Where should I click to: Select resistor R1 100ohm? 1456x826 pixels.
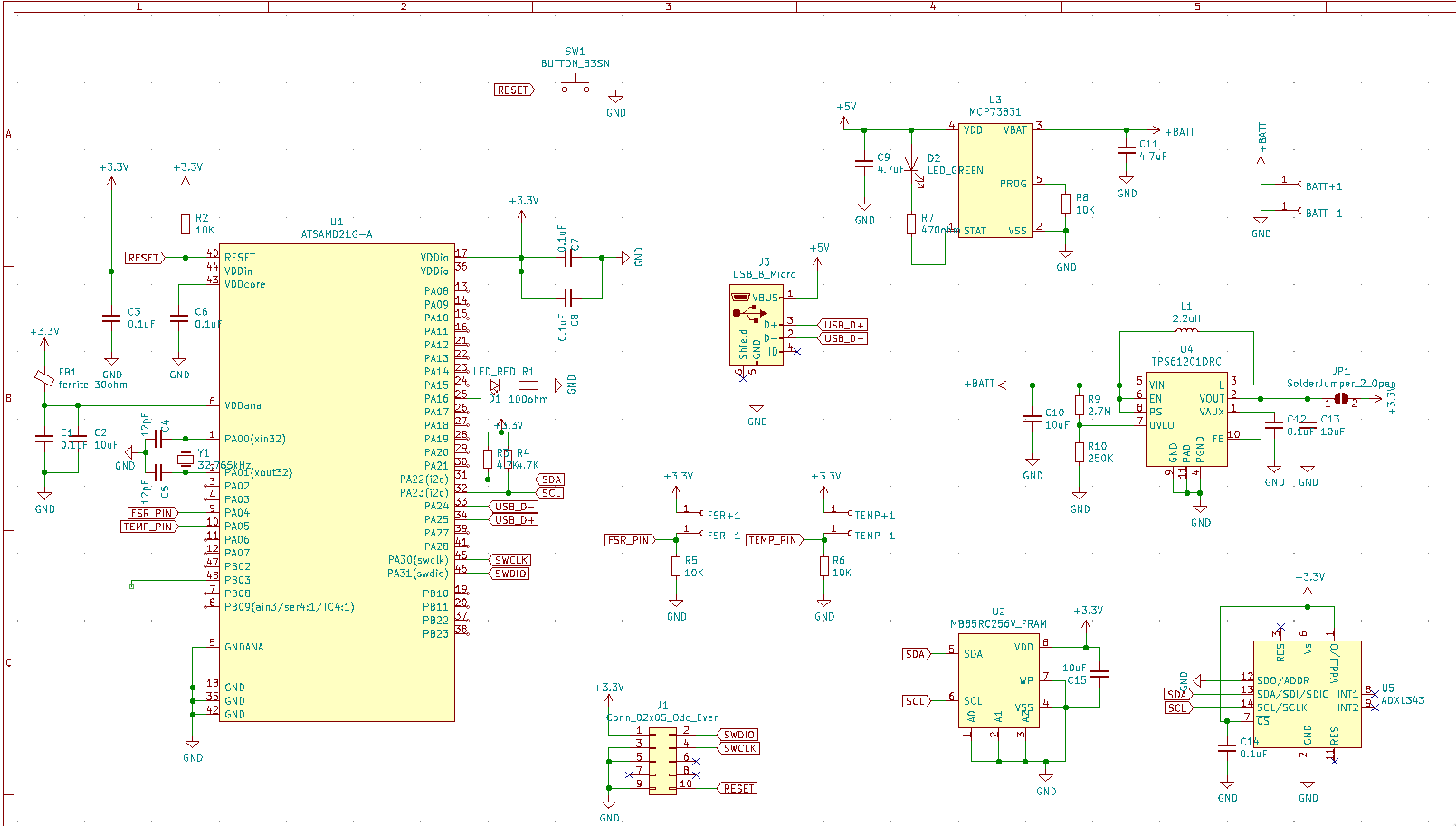(x=528, y=385)
